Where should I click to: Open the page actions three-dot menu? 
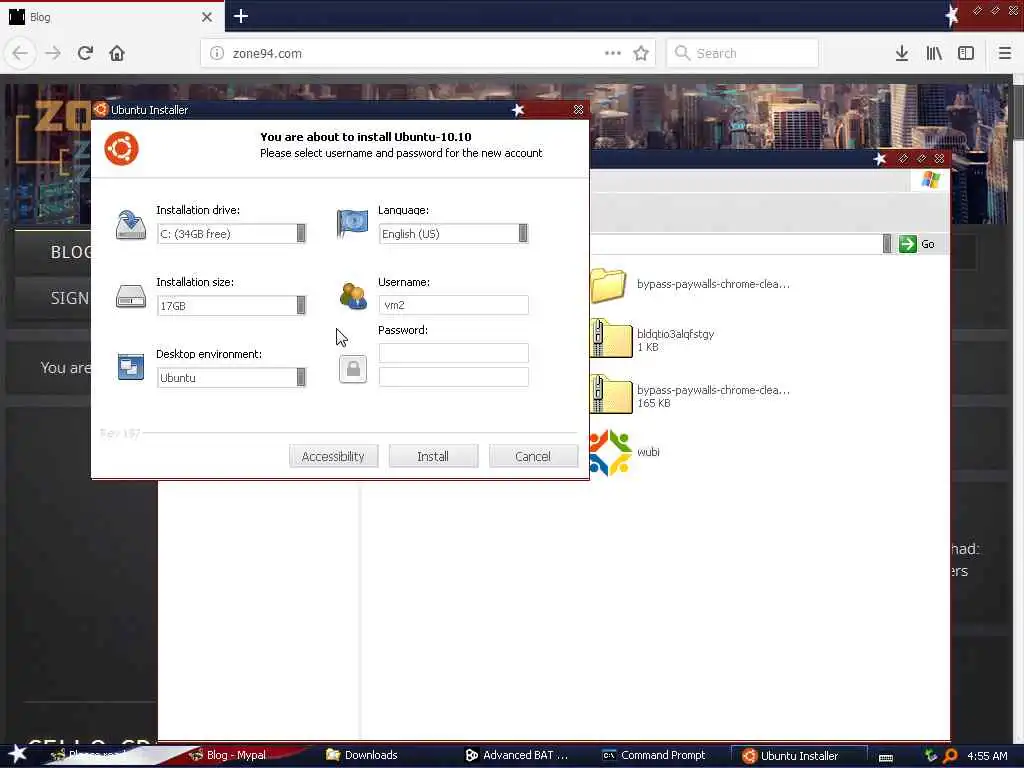click(613, 53)
